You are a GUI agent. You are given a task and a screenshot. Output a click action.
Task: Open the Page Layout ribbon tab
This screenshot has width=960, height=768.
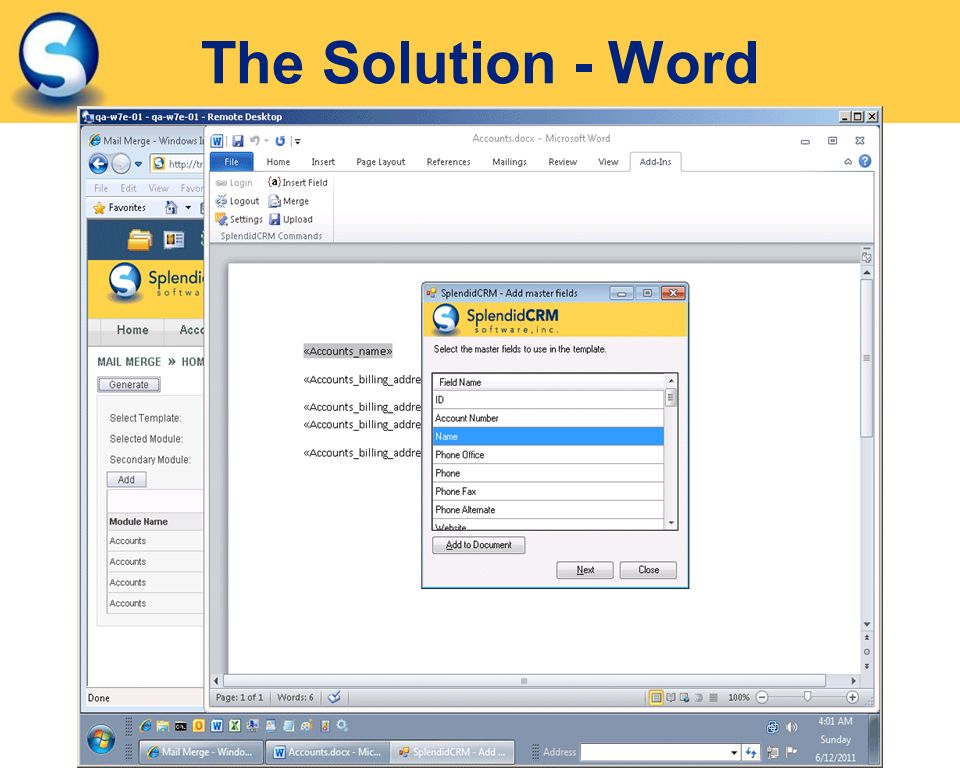click(381, 162)
